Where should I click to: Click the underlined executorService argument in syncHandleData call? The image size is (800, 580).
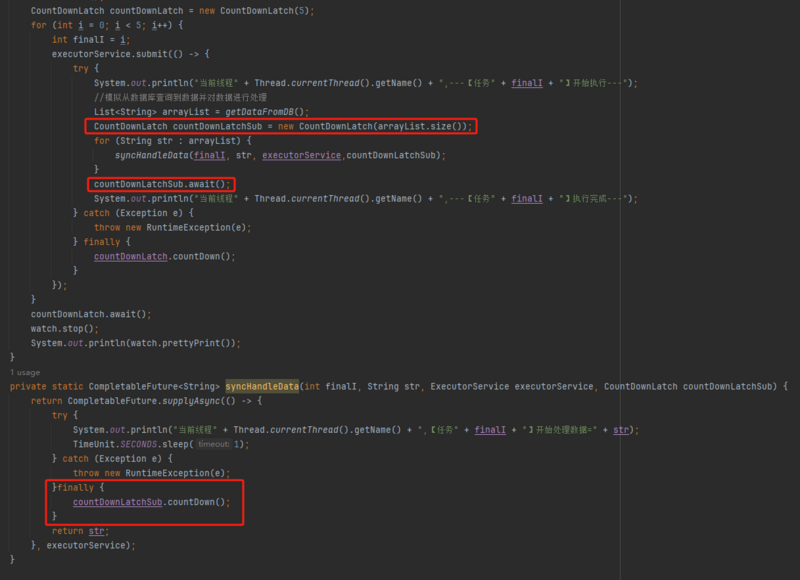tap(301, 155)
